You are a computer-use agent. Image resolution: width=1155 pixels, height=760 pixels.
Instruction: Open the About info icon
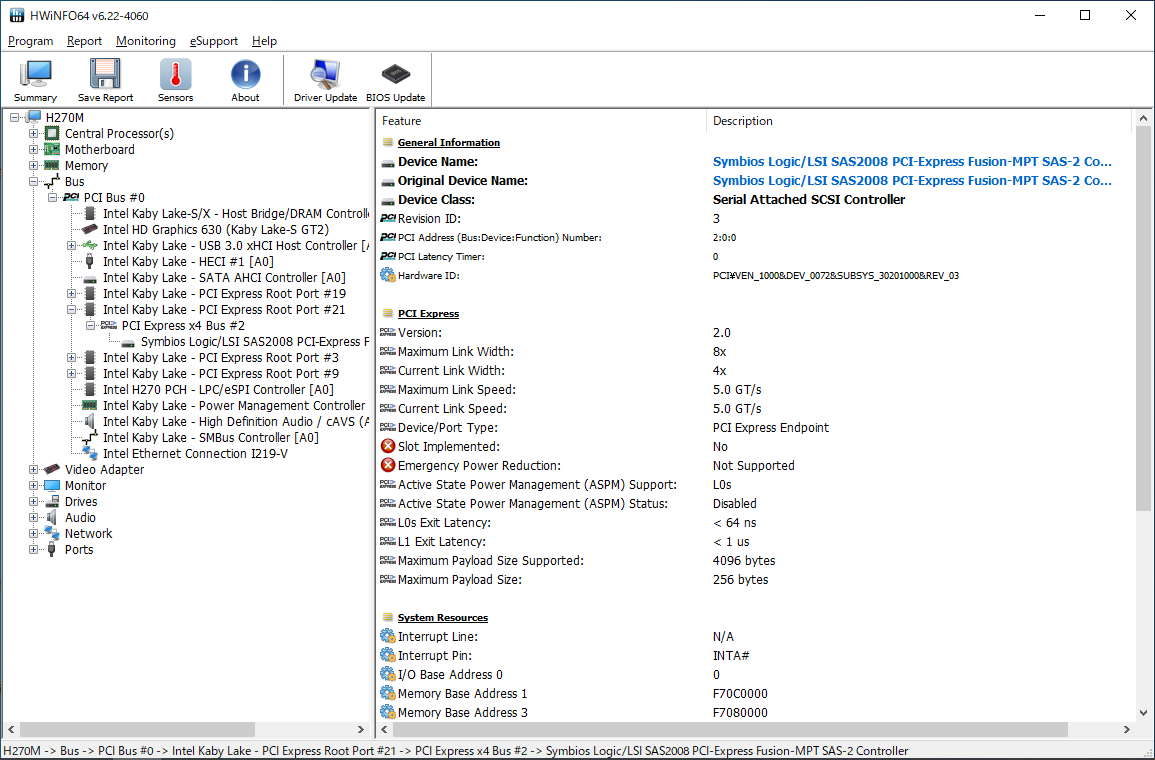coord(245,74)
